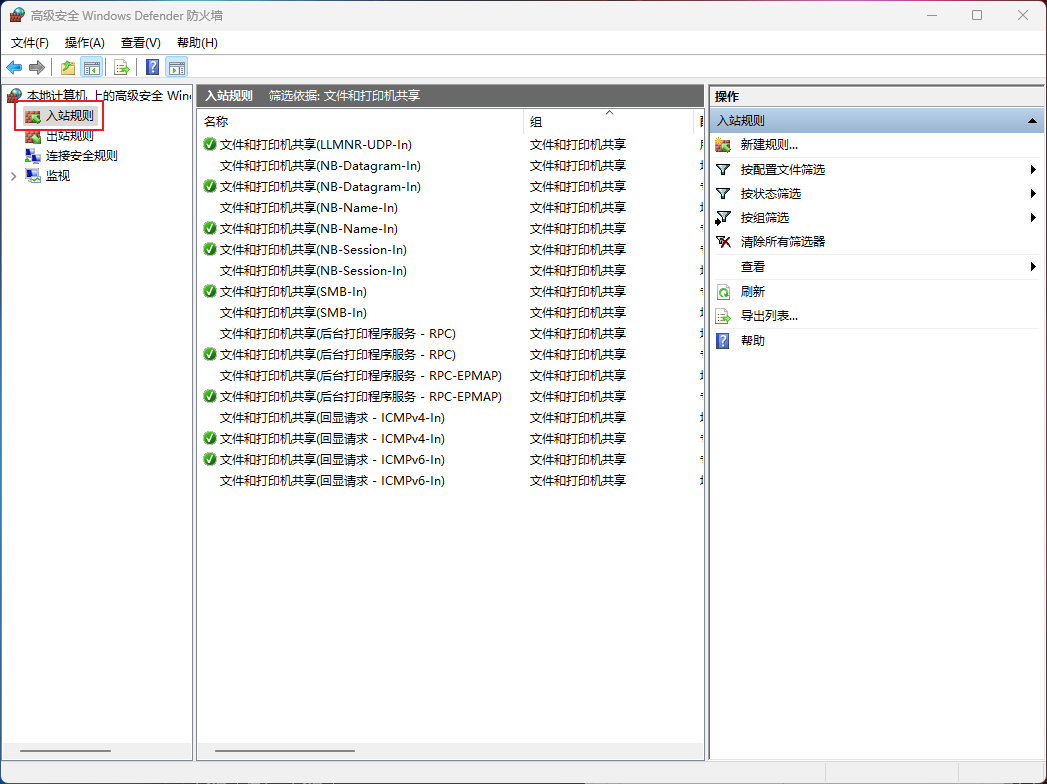Click the blue Help question-mark toolbar icon
Image resolution: width=1047 pixels, height=784 pixels.
point(153,67)
